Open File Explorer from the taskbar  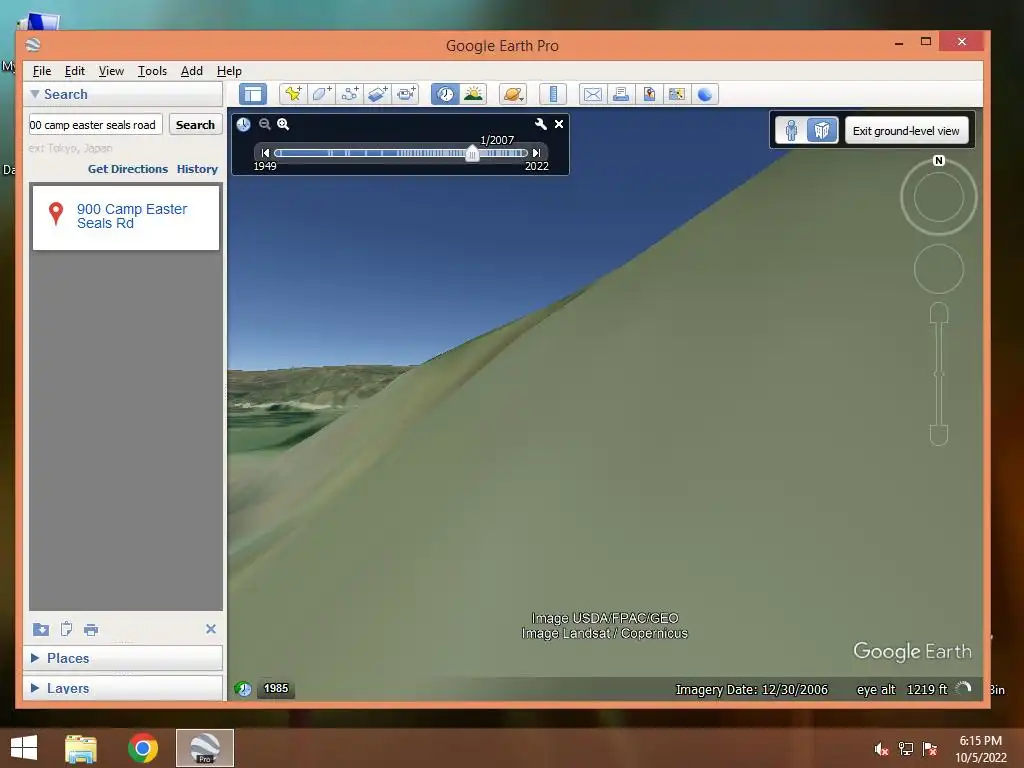click(81, 748)
